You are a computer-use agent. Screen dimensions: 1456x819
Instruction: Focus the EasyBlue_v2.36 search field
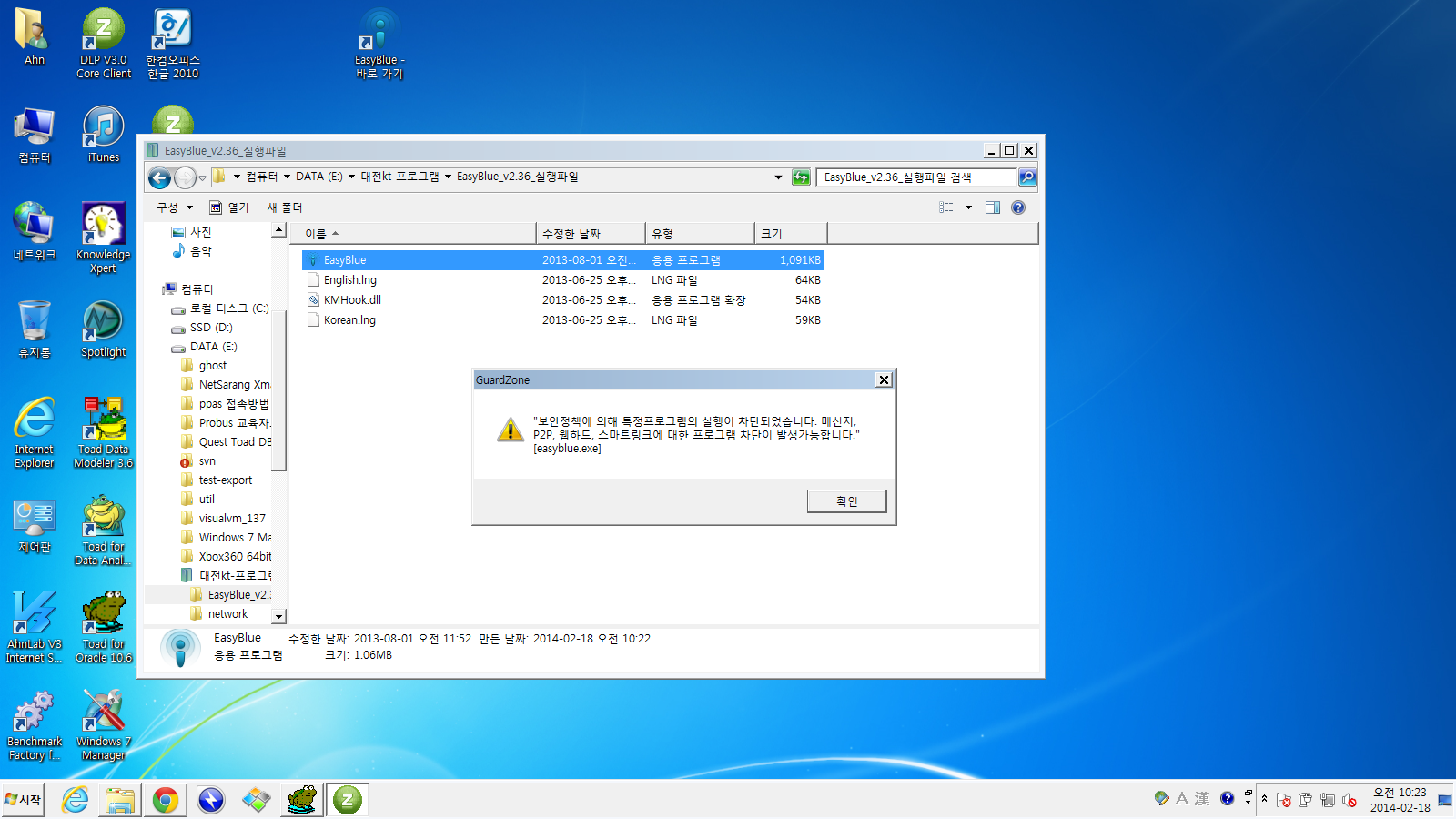pyautogui.click(x=916, y=177)
